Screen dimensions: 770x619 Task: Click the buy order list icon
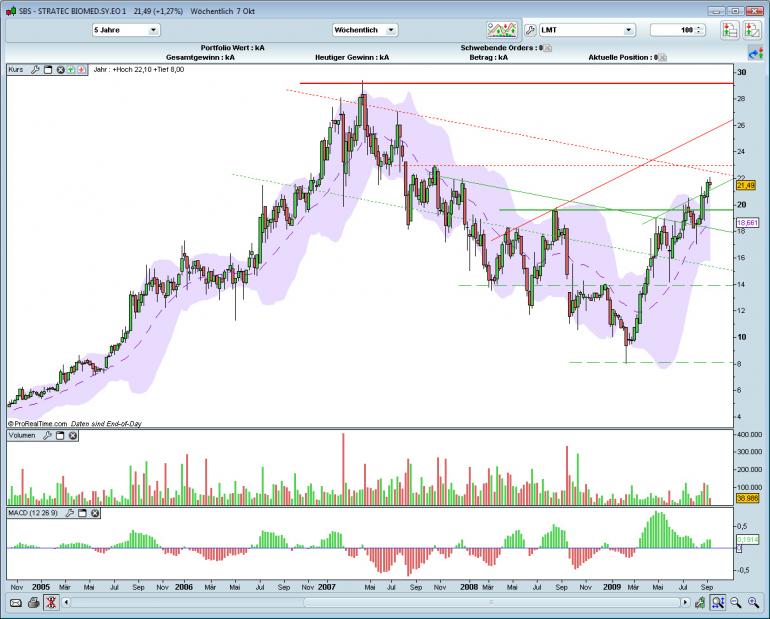pyautogui.click(x=730, y=30)
